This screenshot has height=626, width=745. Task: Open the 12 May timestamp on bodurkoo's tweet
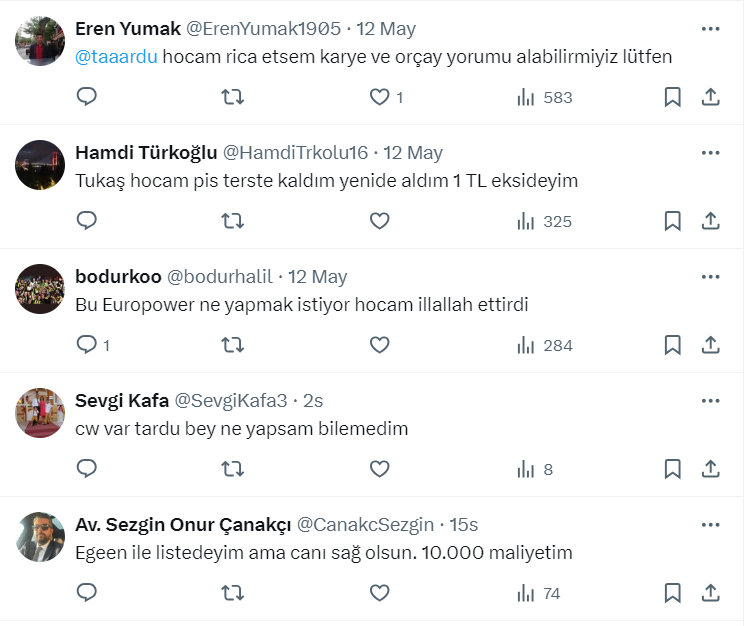click(317, 277)
